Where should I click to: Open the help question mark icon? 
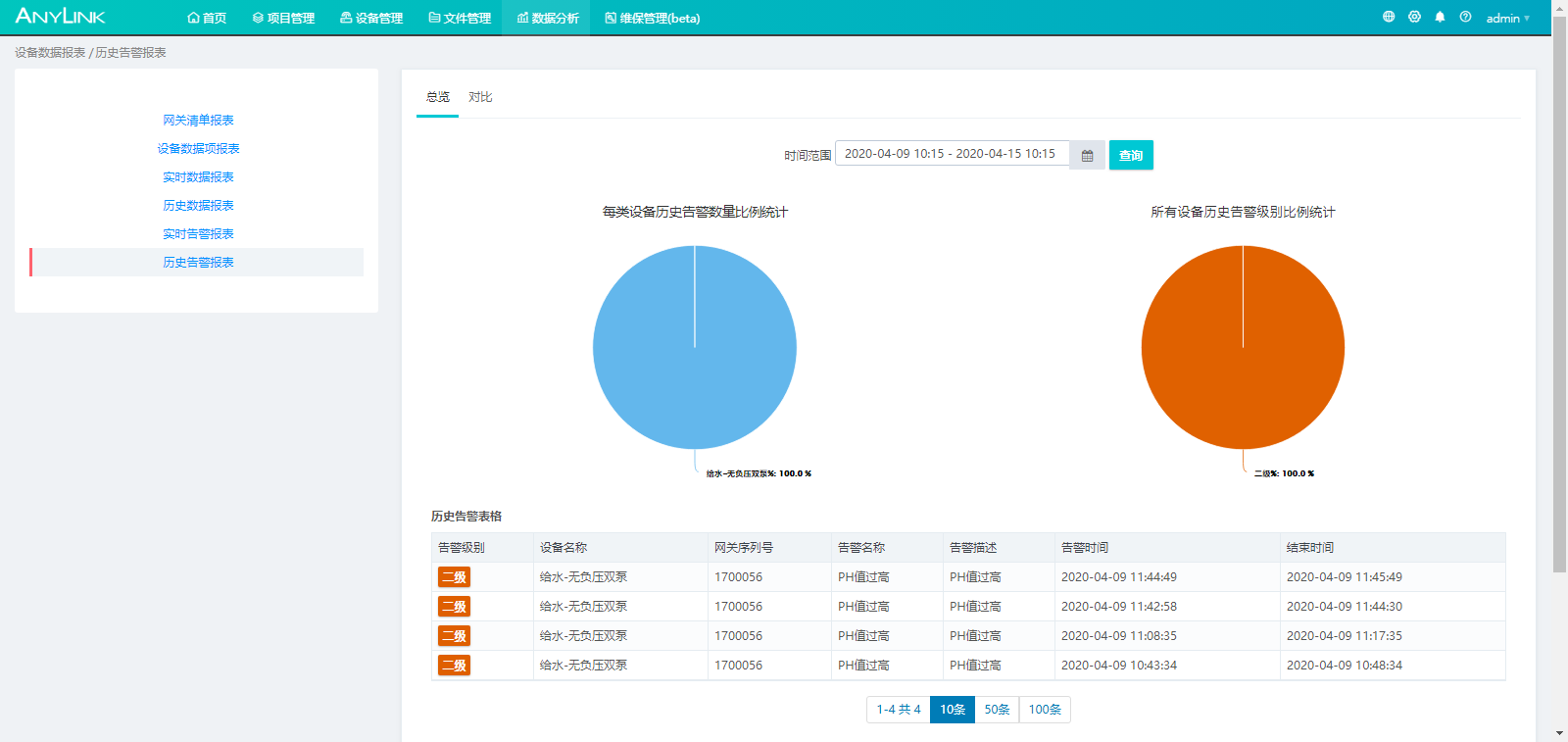coord(1465,17)
